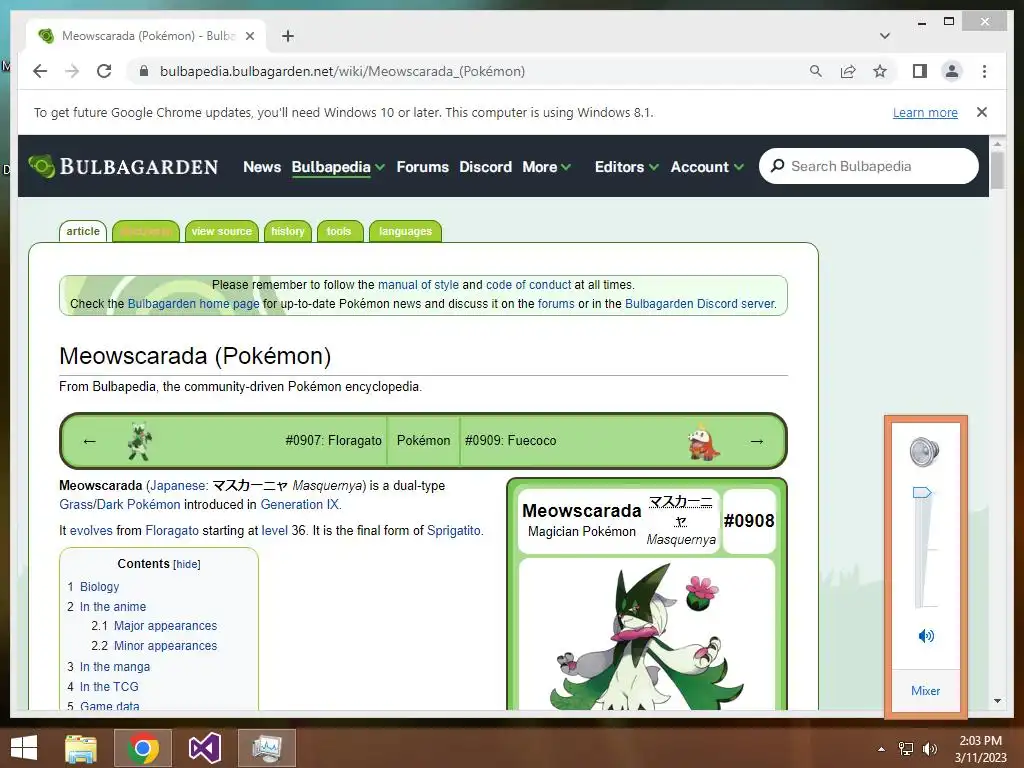1024x768 pixels.
Task: Click the padlock site info icon
Action: [144, 71]
